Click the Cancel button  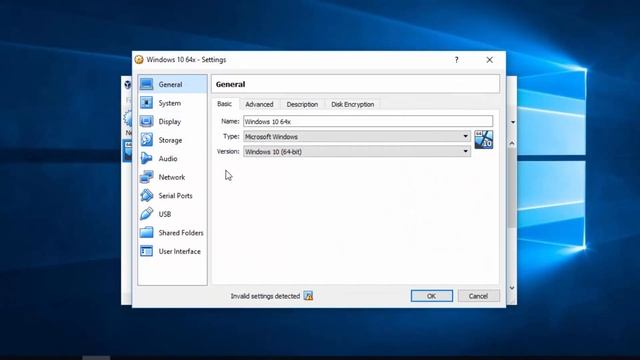[x=478, y=296]
